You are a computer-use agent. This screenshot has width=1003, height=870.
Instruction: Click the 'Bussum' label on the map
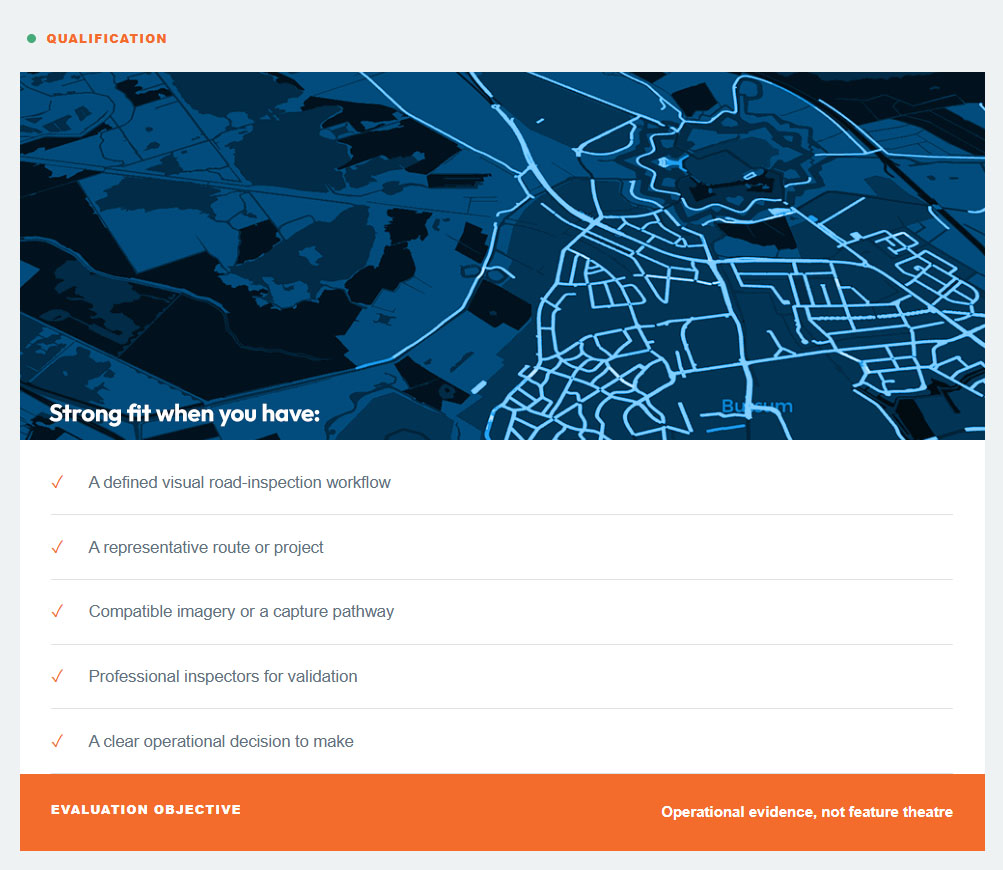click(757, 406)
